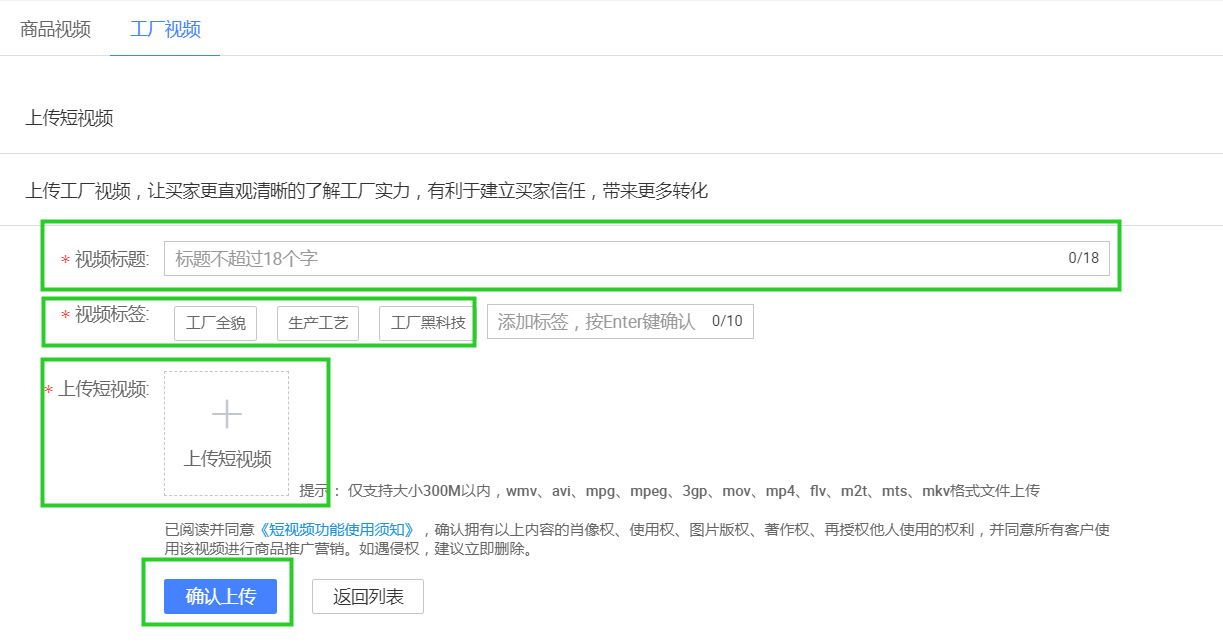This screenshot has width=1223, height=644.
Task: Pick the 工厂黑科技 tag
Action: tap(426, 323)
